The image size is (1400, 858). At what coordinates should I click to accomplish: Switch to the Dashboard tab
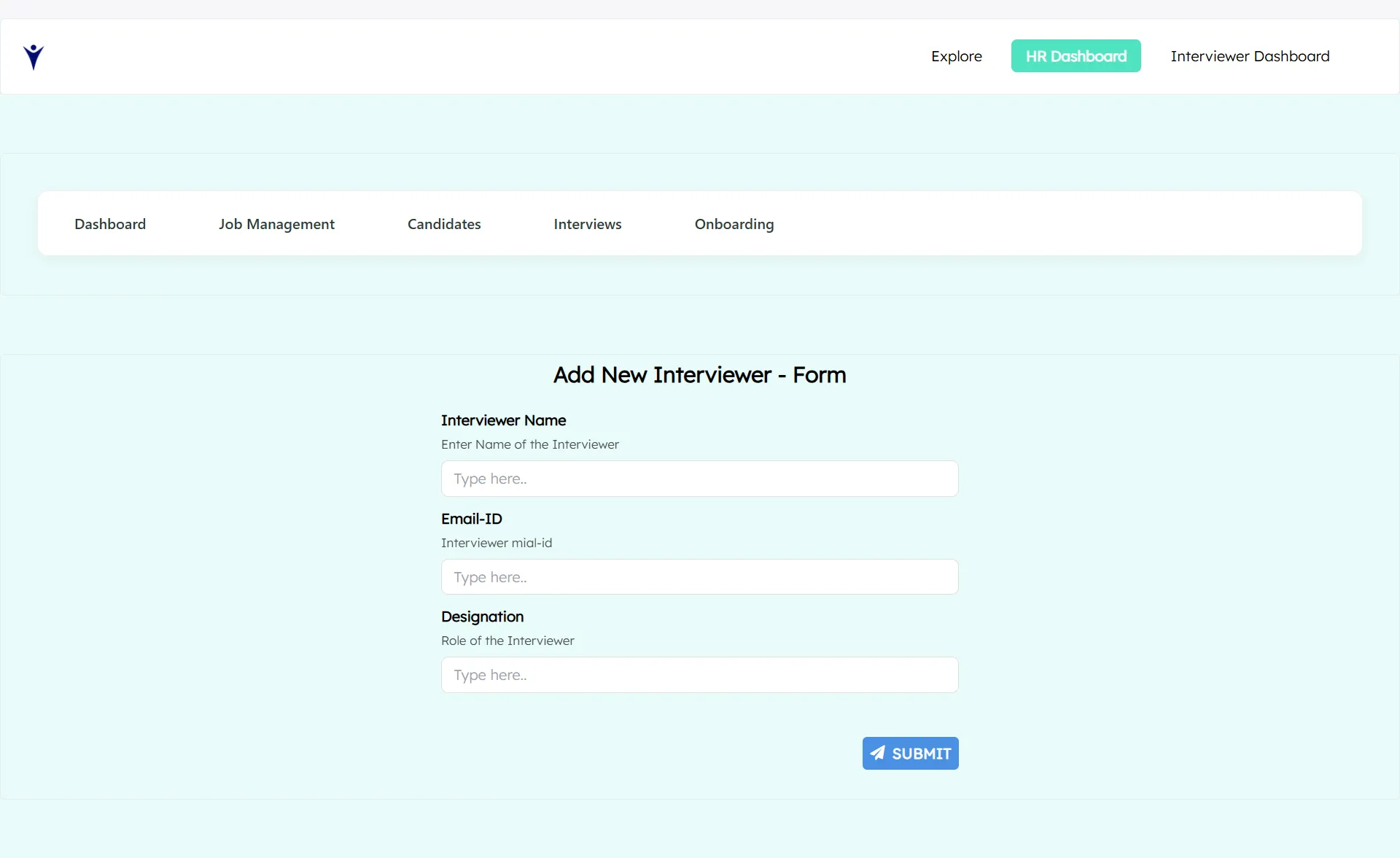click(x=109, y=223)
